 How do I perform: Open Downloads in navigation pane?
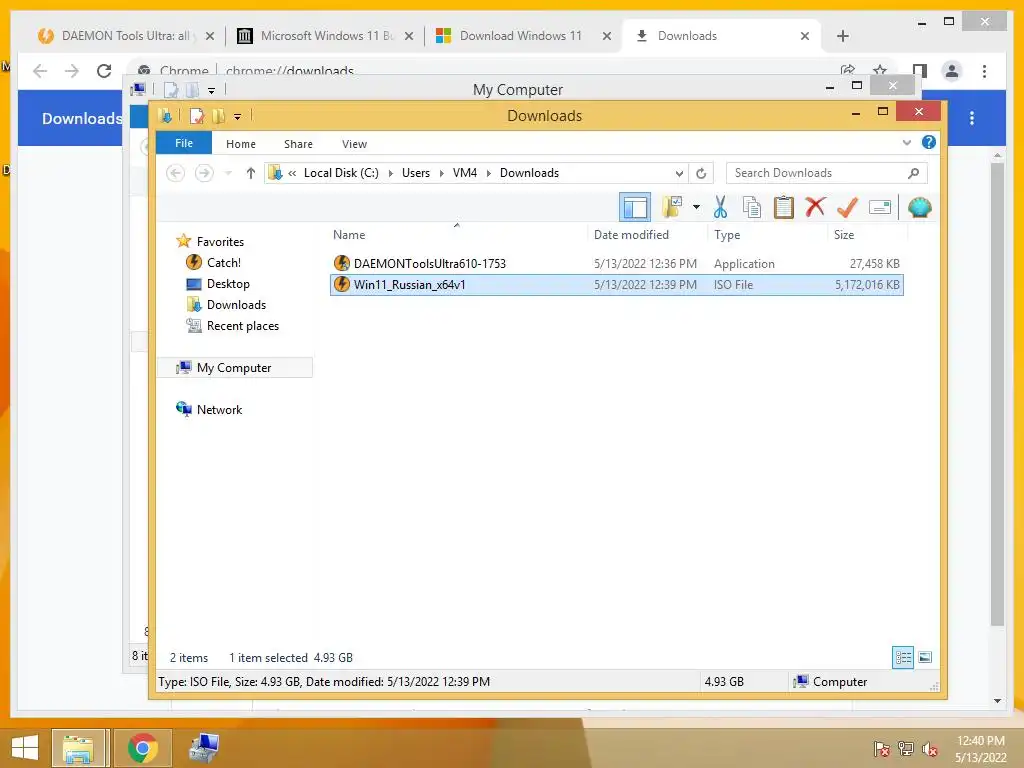[236, 304]
